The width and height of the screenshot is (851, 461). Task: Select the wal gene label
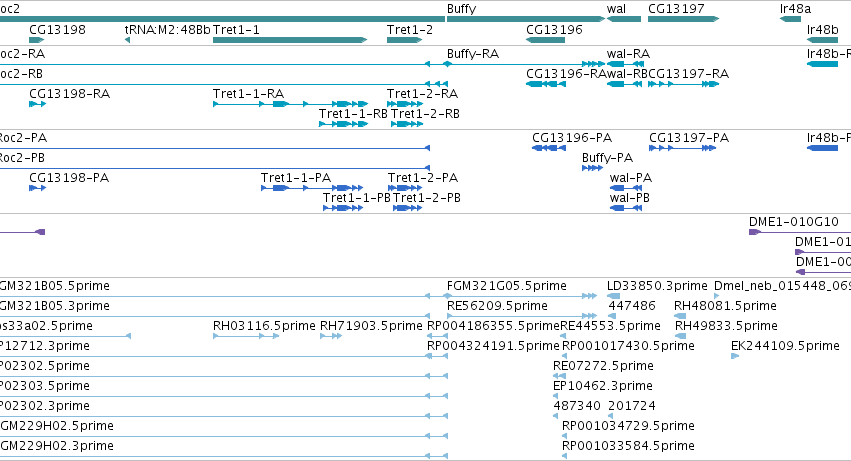coord(616,9)
